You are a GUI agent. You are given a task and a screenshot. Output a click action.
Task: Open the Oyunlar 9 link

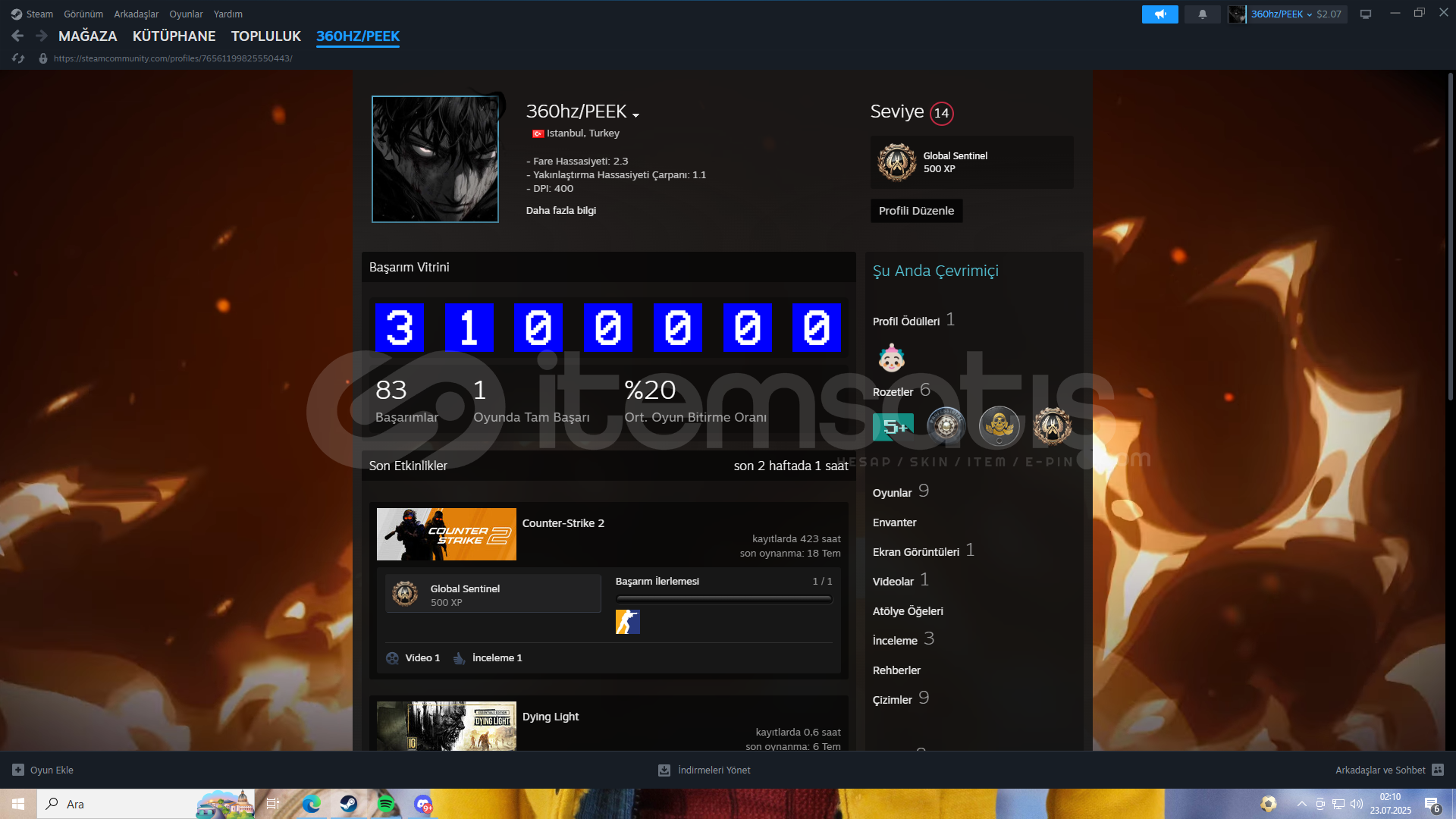(900, 491)
